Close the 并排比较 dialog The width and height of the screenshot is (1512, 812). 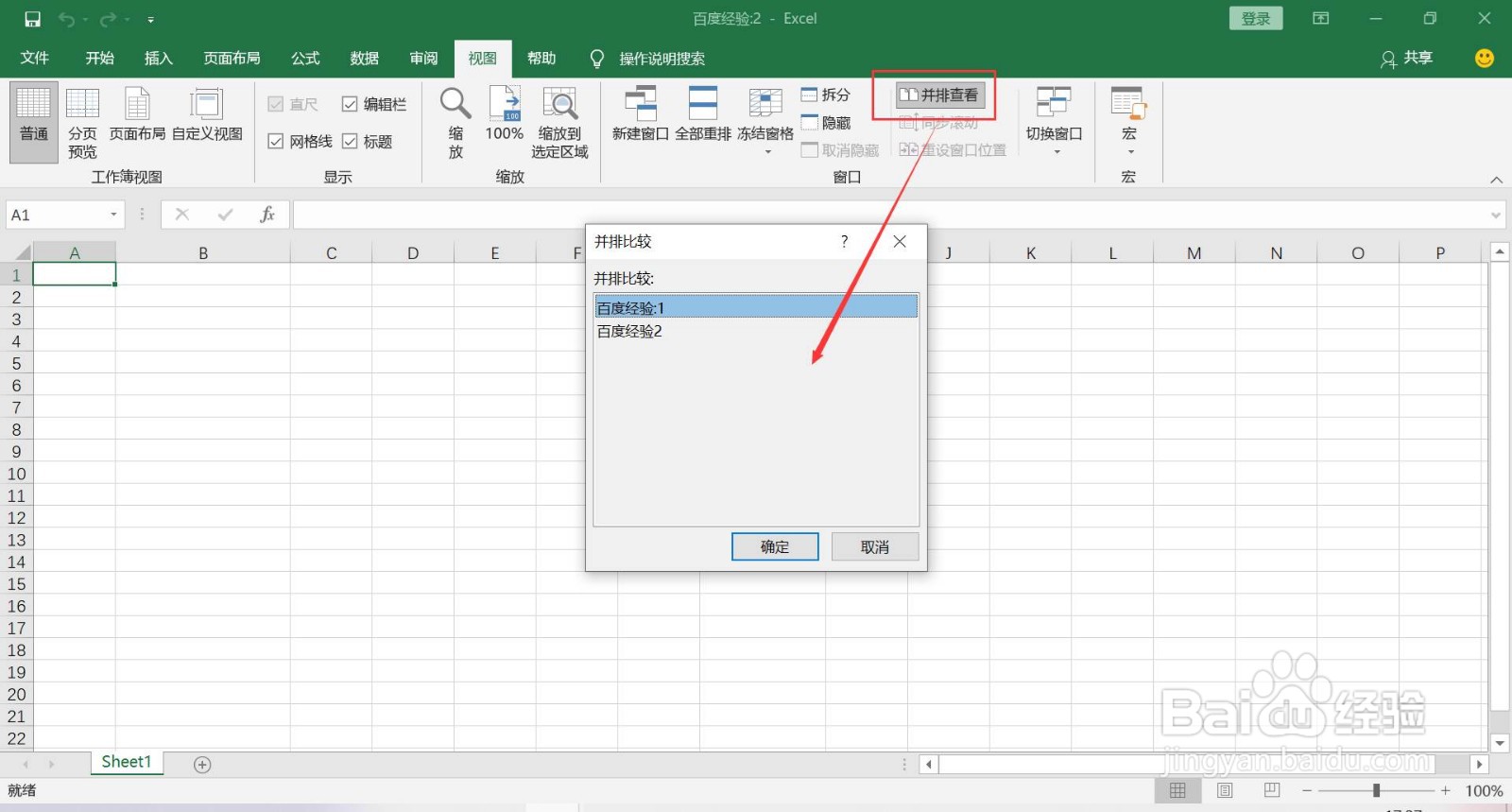(900, 242)
